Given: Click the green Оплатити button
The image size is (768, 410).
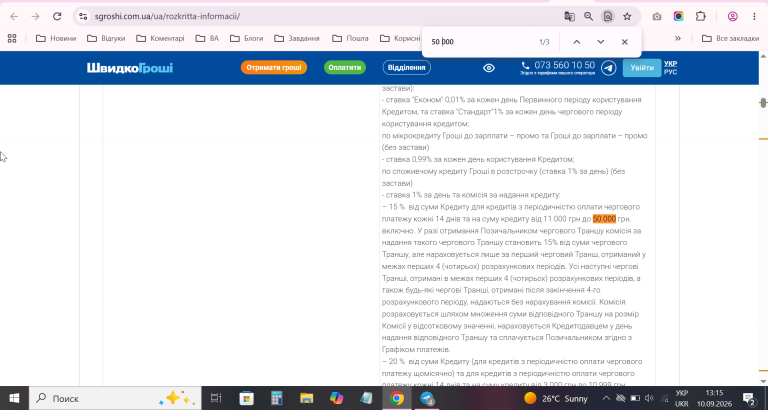Looking at the screenshot, I should click(x=345, y=68).
